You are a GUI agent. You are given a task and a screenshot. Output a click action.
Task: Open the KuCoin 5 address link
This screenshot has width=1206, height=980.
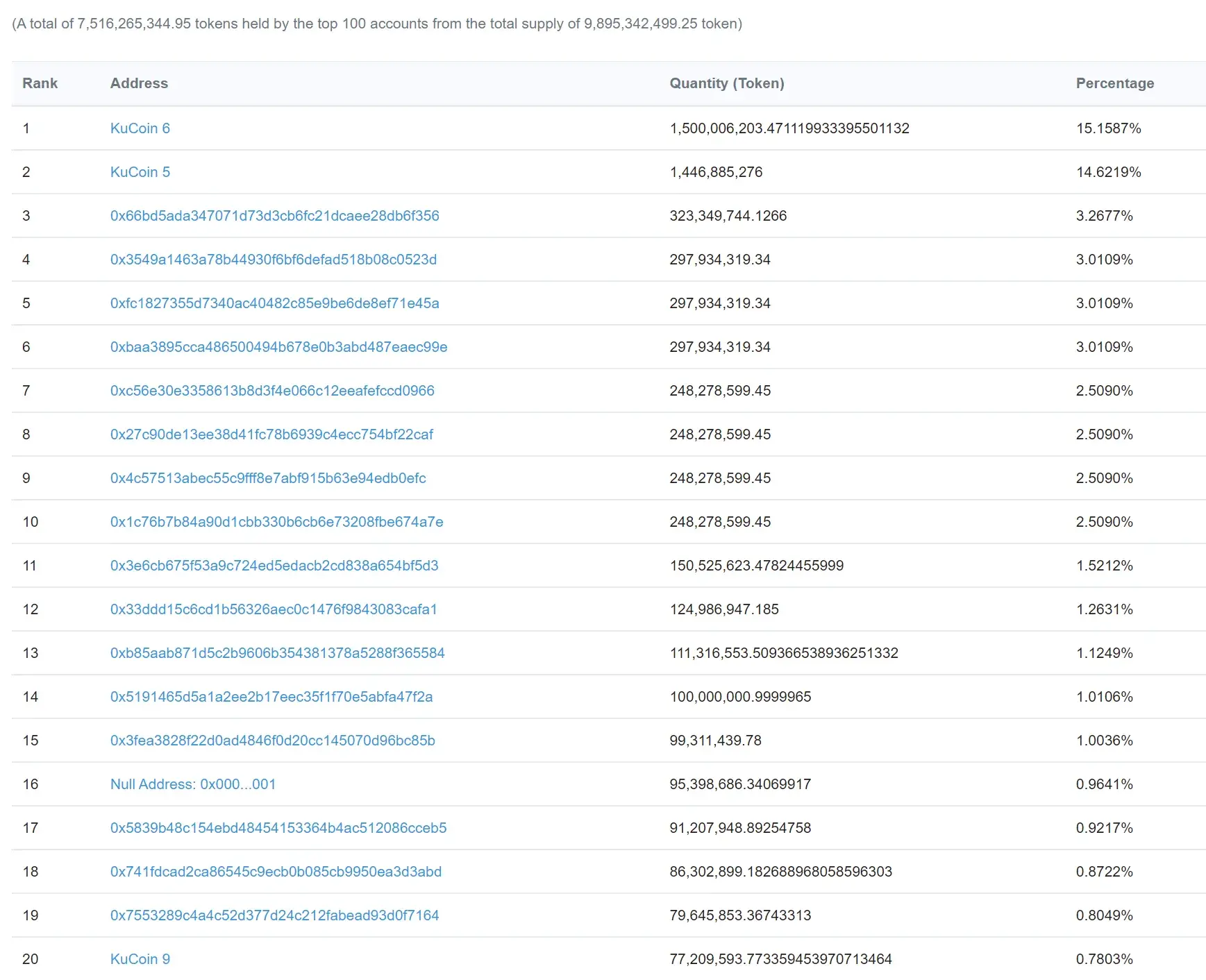[140, 172]
